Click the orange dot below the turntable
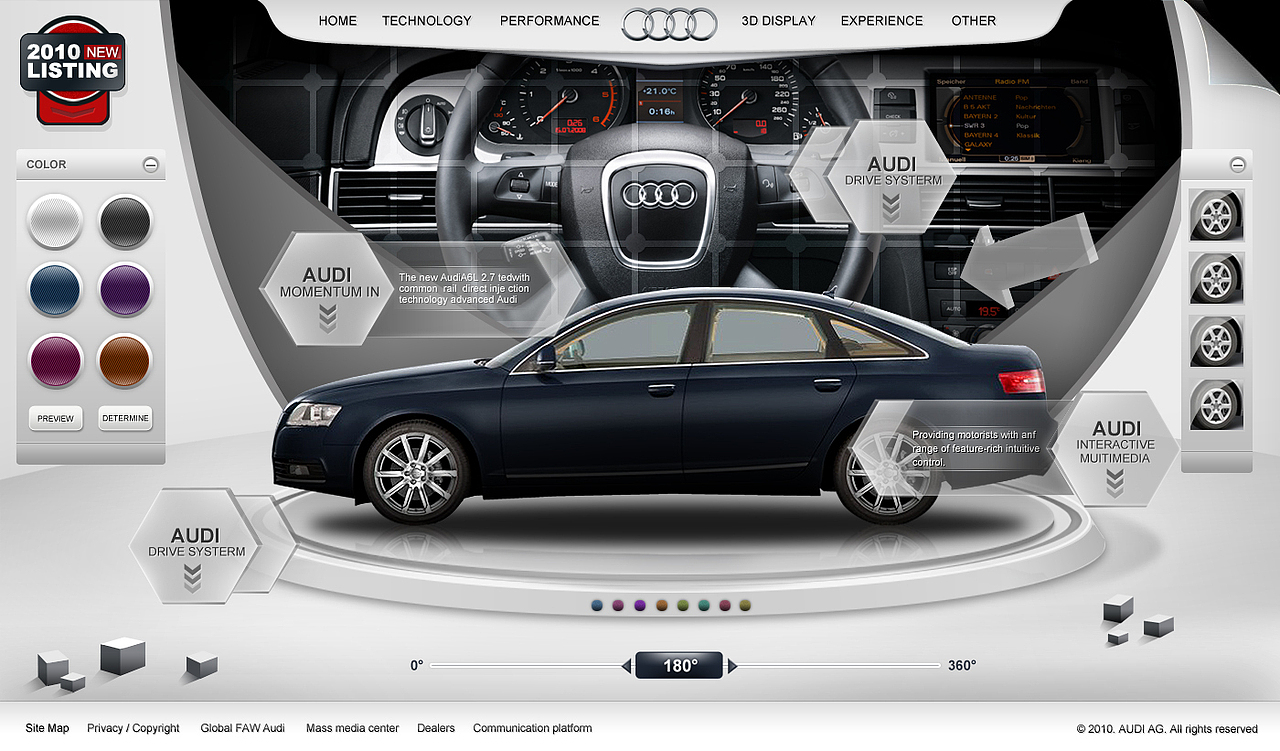Image resolution: width=1280 pixels, height=751 pixels. click(x=661, y=605)
